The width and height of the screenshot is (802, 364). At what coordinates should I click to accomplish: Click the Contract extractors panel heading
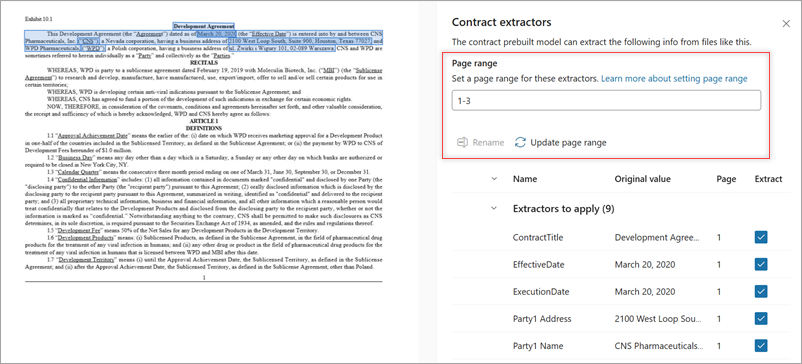pyautogui.click(x=501, y=22)
